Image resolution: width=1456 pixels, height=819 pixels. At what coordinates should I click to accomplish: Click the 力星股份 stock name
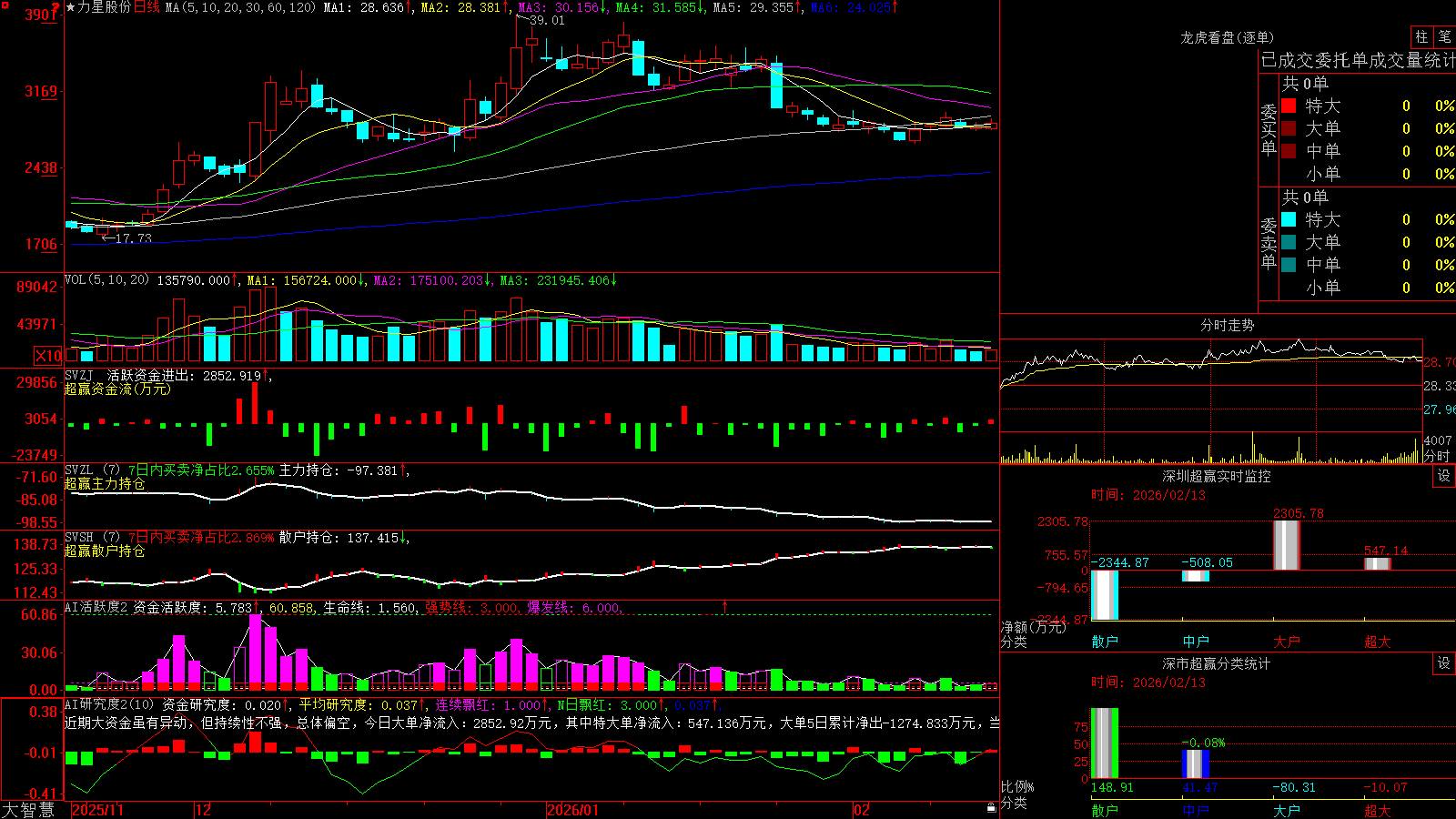pos(105,7)
